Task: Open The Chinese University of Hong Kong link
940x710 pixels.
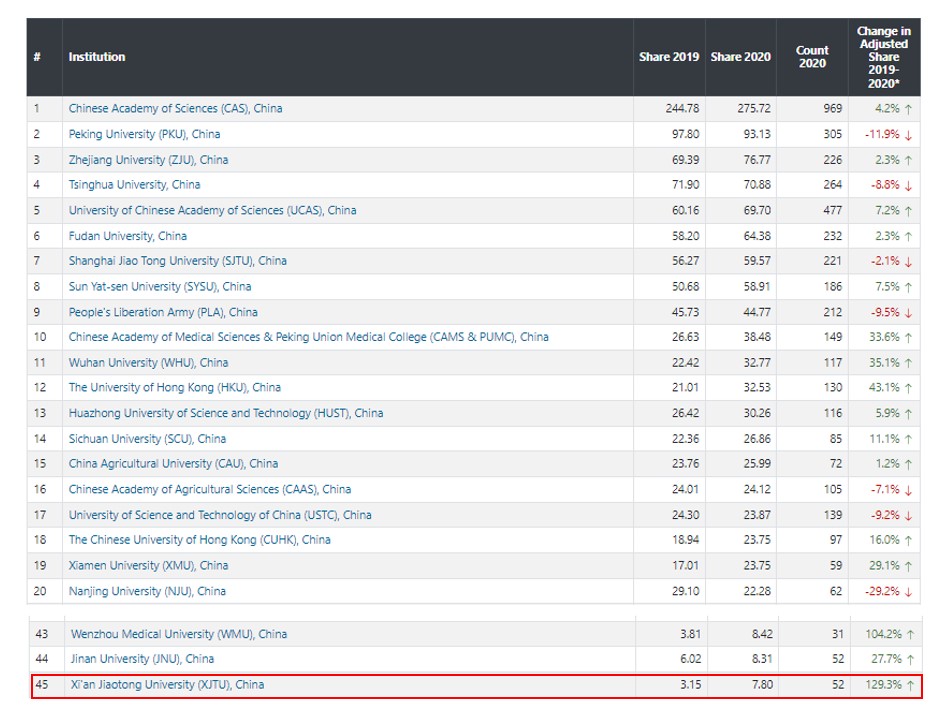Action: [x=199, y=540]
